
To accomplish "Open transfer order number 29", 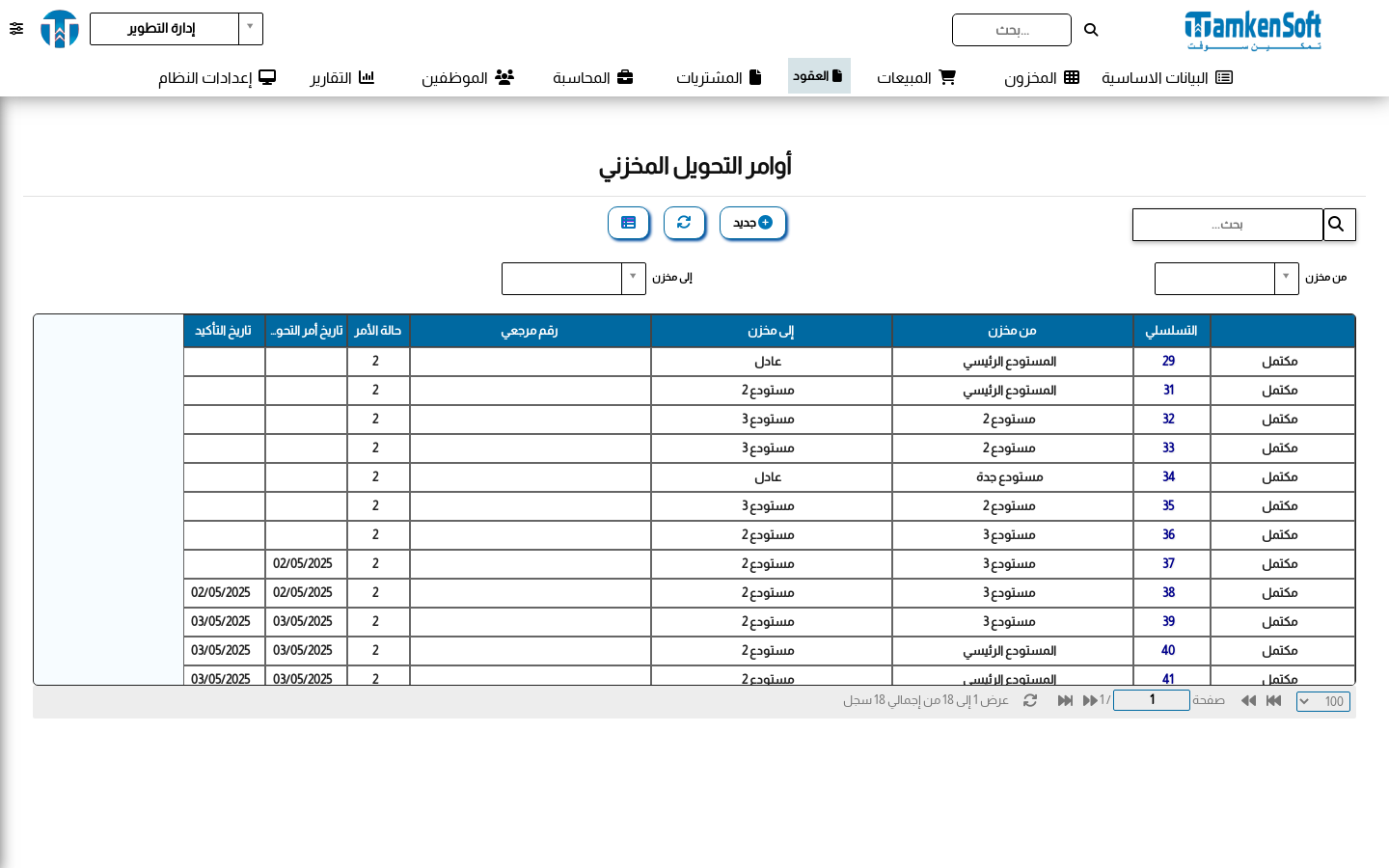I will point(1168,361).
